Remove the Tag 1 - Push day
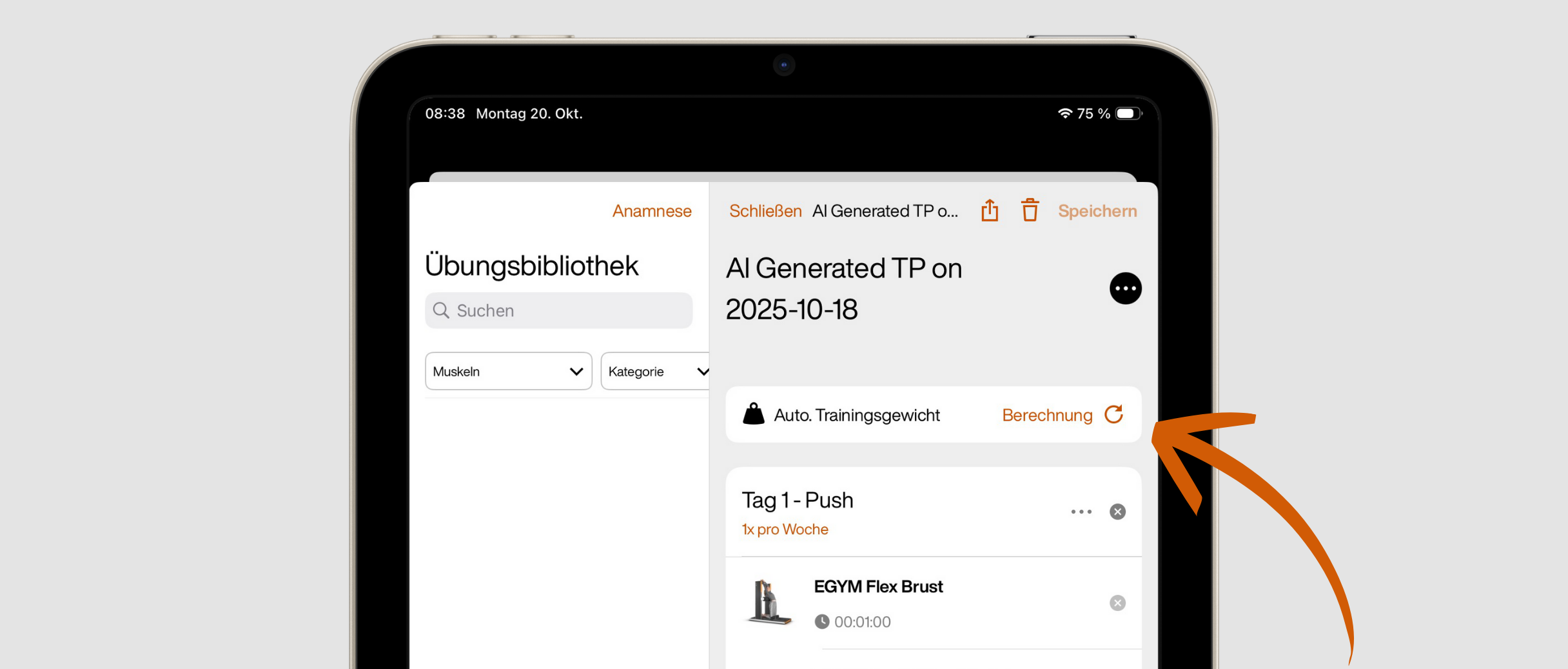Viewport: 1568px width, 669px height. 1117,512
